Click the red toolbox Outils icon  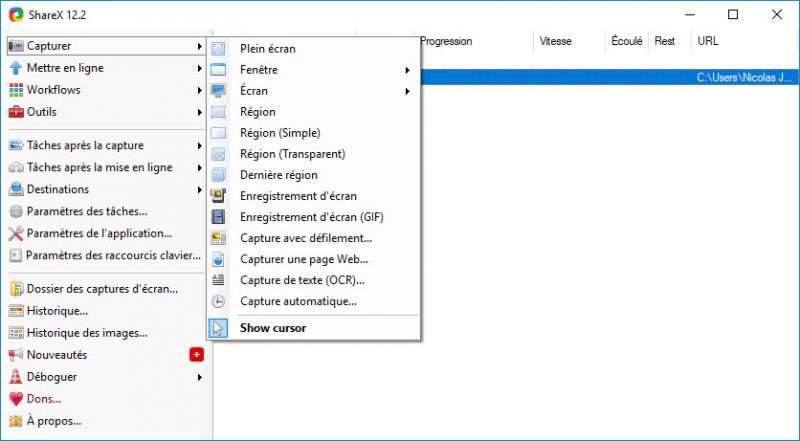[16, 112]
